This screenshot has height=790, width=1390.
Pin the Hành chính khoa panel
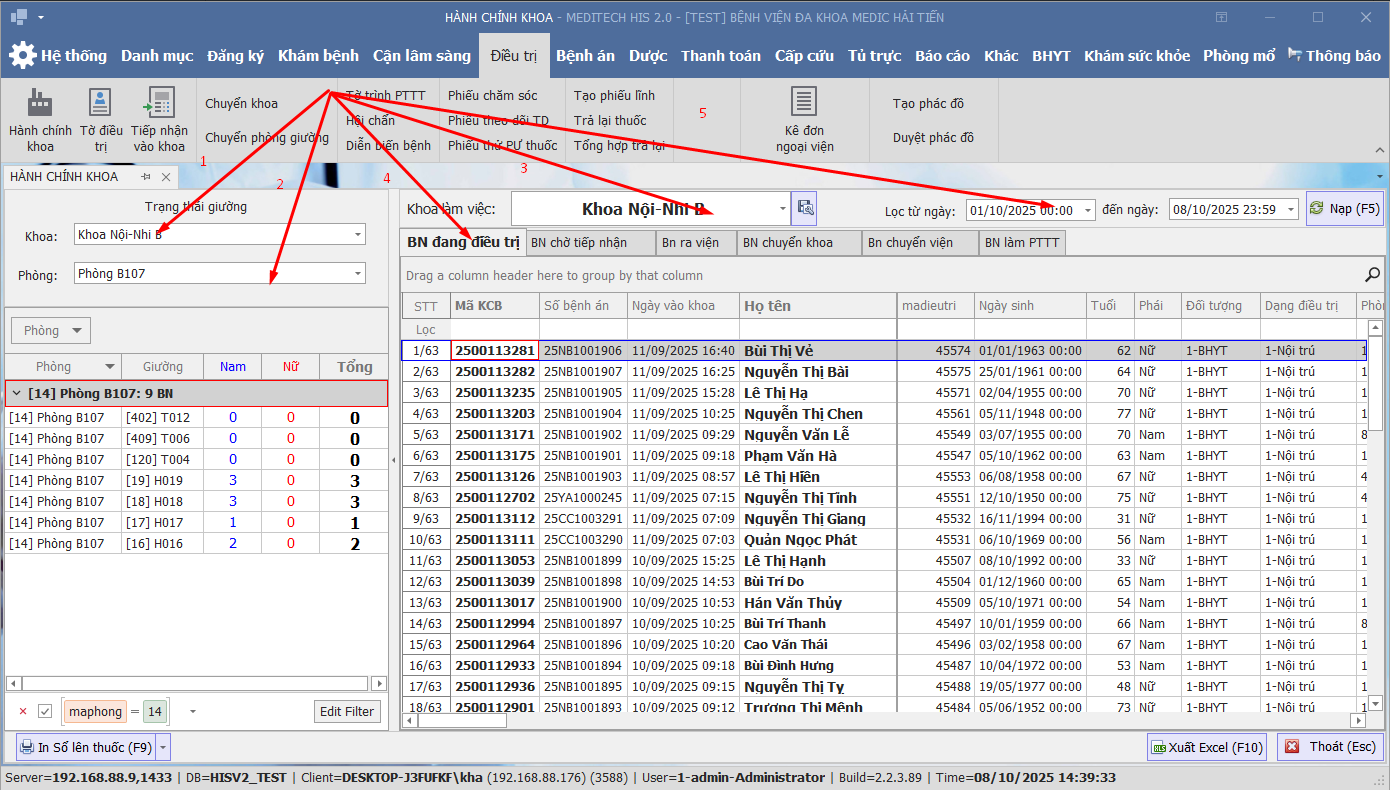pyautogui.click(x=146, y=177)
